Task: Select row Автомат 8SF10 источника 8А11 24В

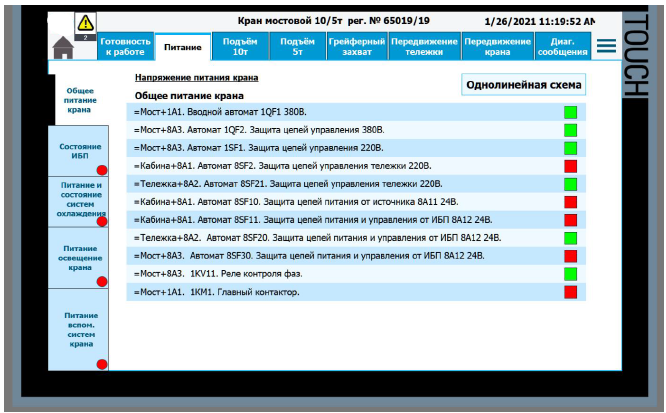Action: tap(356, 202)
